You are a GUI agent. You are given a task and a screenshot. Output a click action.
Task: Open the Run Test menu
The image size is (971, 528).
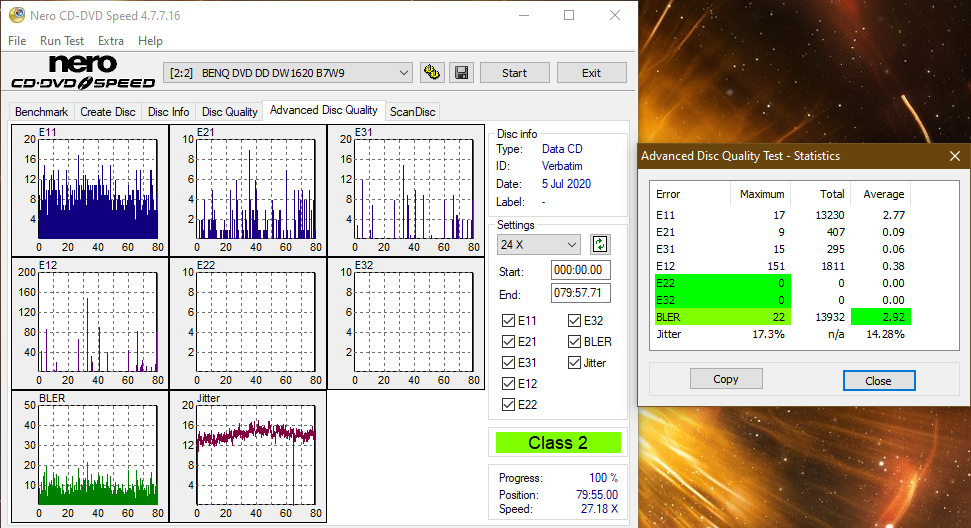pyautogui.click(x=62, y=41)
